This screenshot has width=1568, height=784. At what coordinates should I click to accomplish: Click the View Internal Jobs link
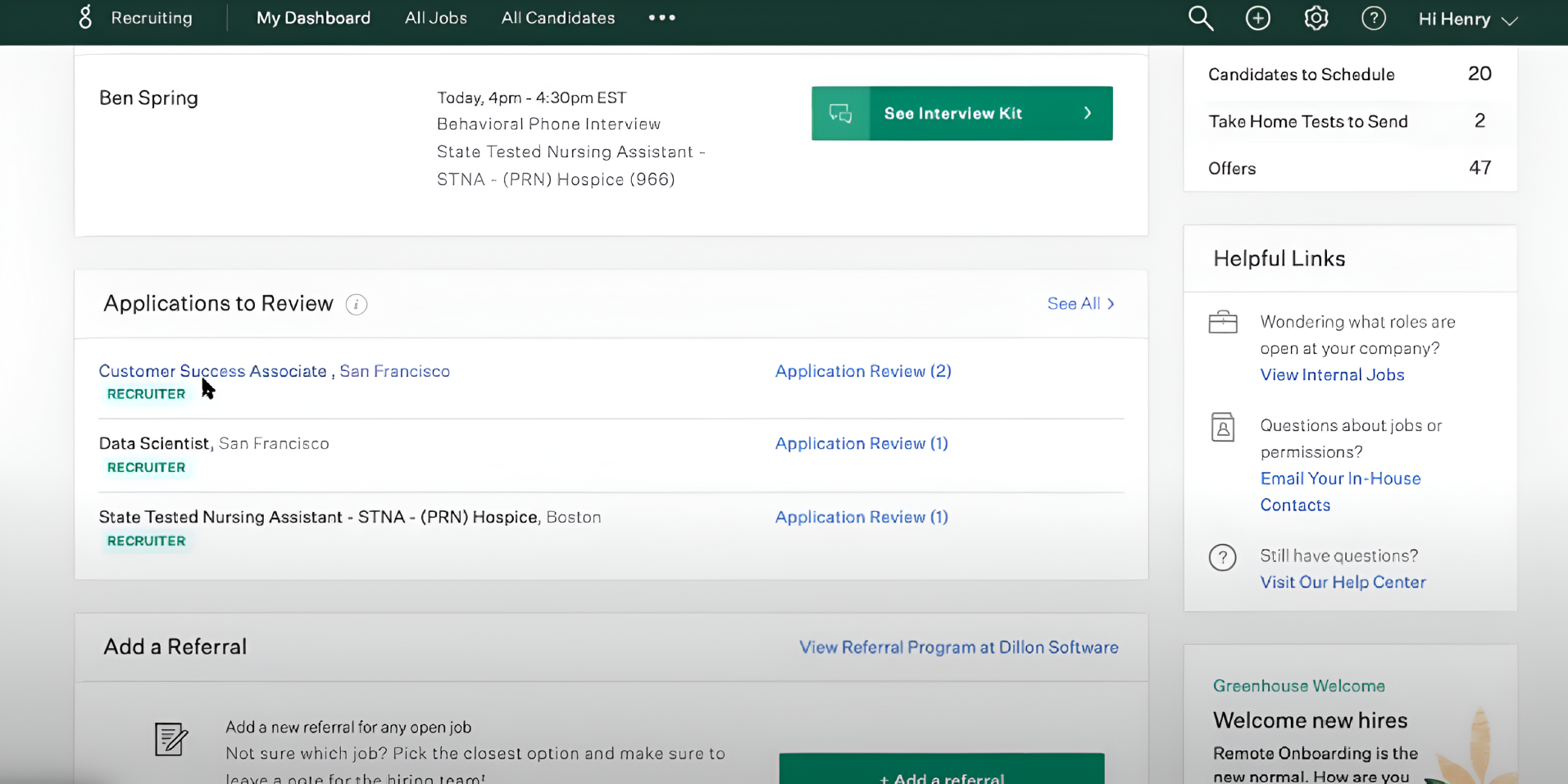(1331, 374)
